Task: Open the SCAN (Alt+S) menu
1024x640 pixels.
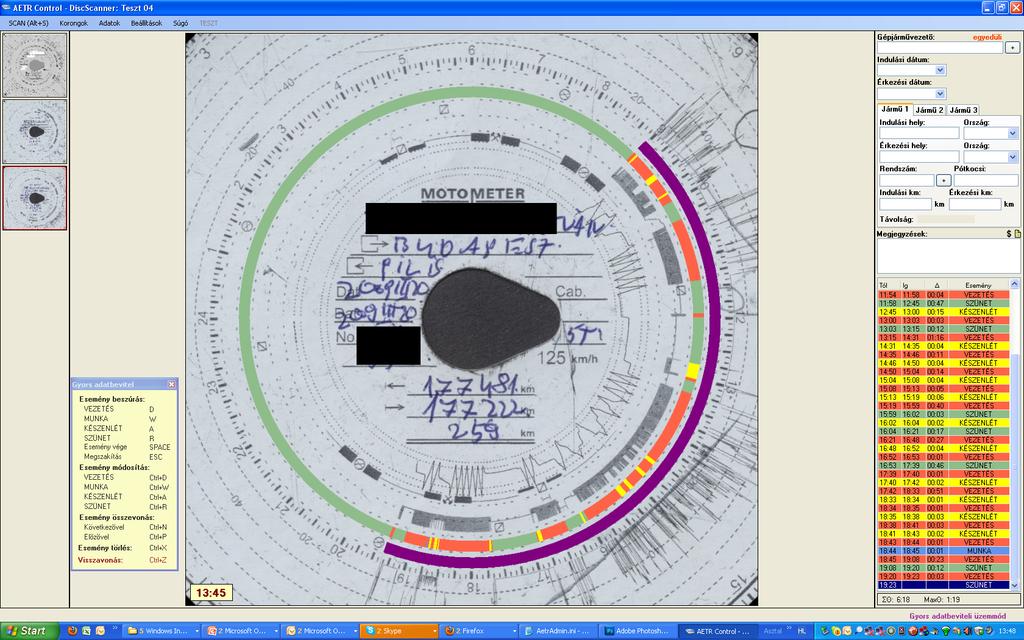Action: pyautogui.click(x=28, y=23)
